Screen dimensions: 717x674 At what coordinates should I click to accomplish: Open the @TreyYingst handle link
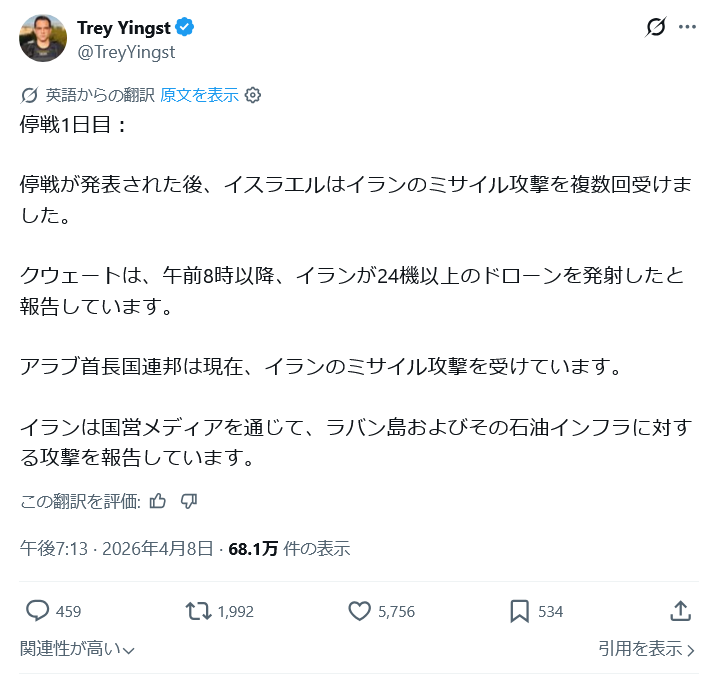tap(126, 51)
